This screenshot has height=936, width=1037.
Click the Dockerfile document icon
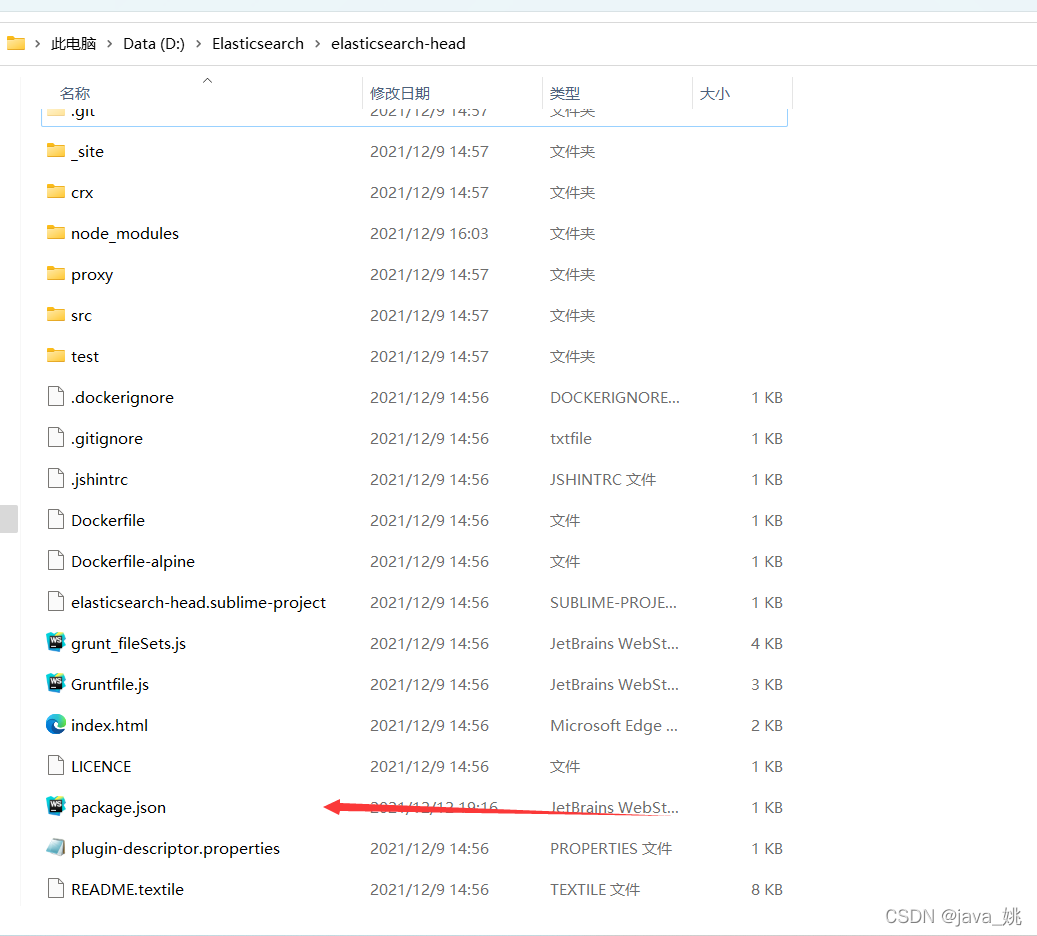tap(56, 519)
